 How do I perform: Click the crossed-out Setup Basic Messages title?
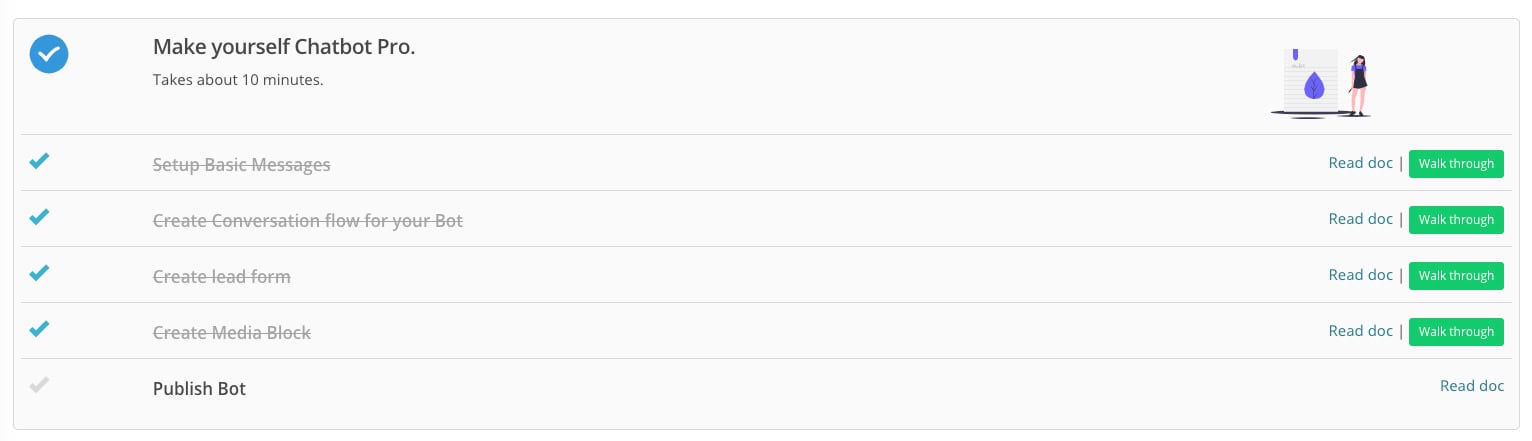click(241, 165)
